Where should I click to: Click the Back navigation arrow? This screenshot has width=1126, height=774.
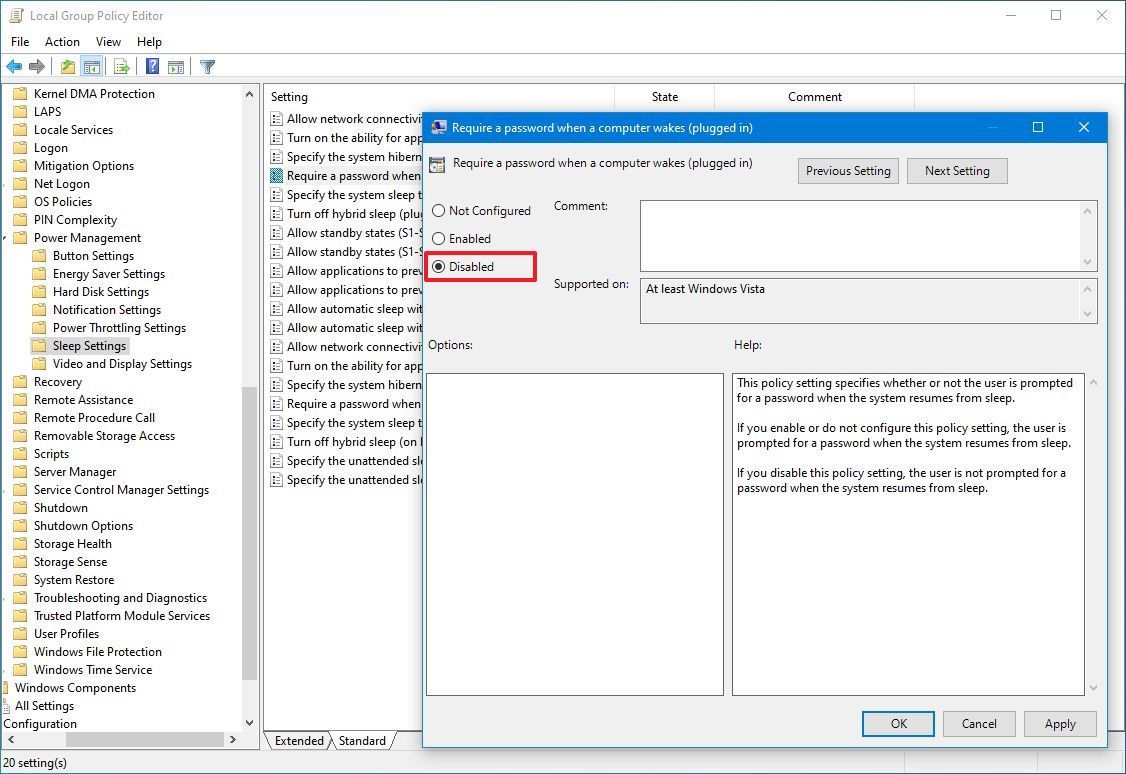[x=14, y=66]
